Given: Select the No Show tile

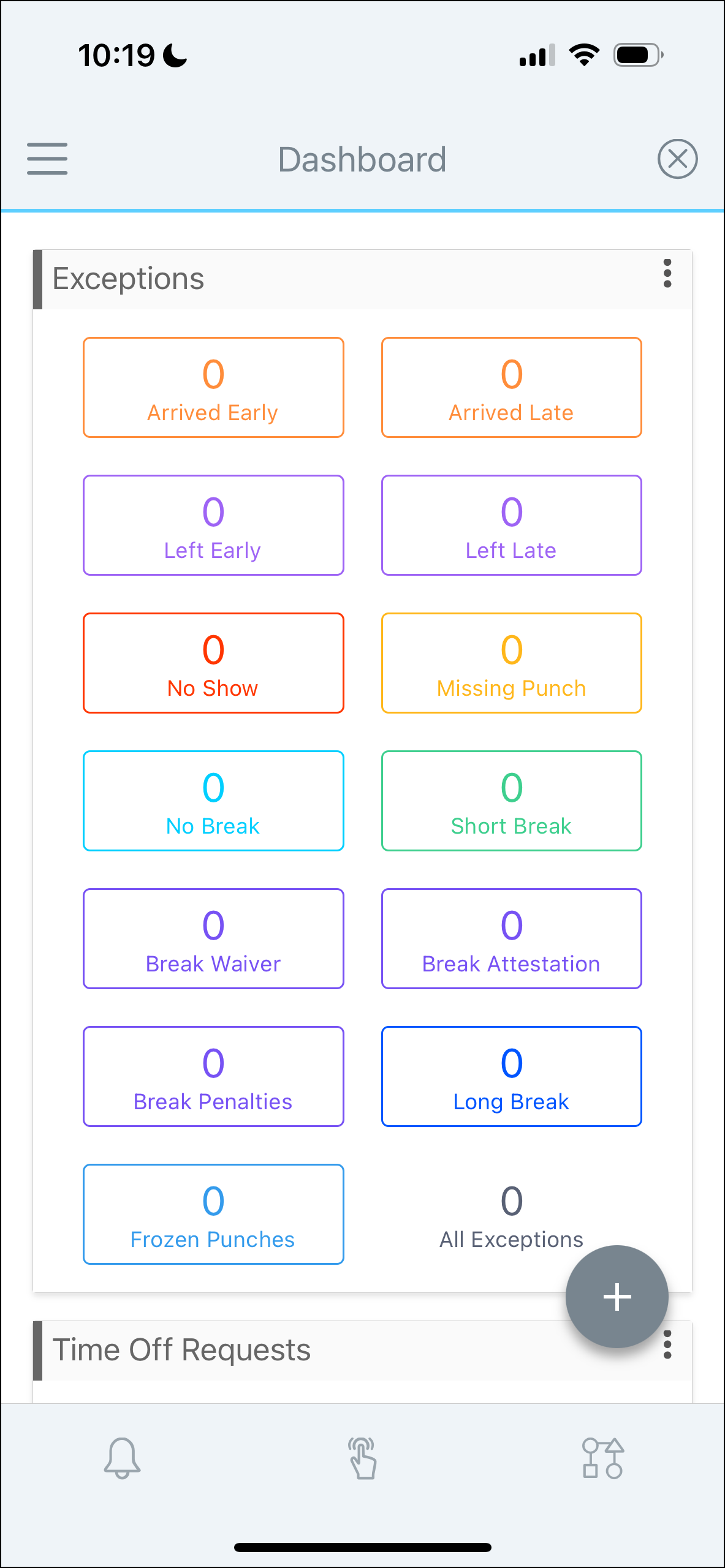Looking at the screenshot, I should pyautogui.click(x=213, y=663).
